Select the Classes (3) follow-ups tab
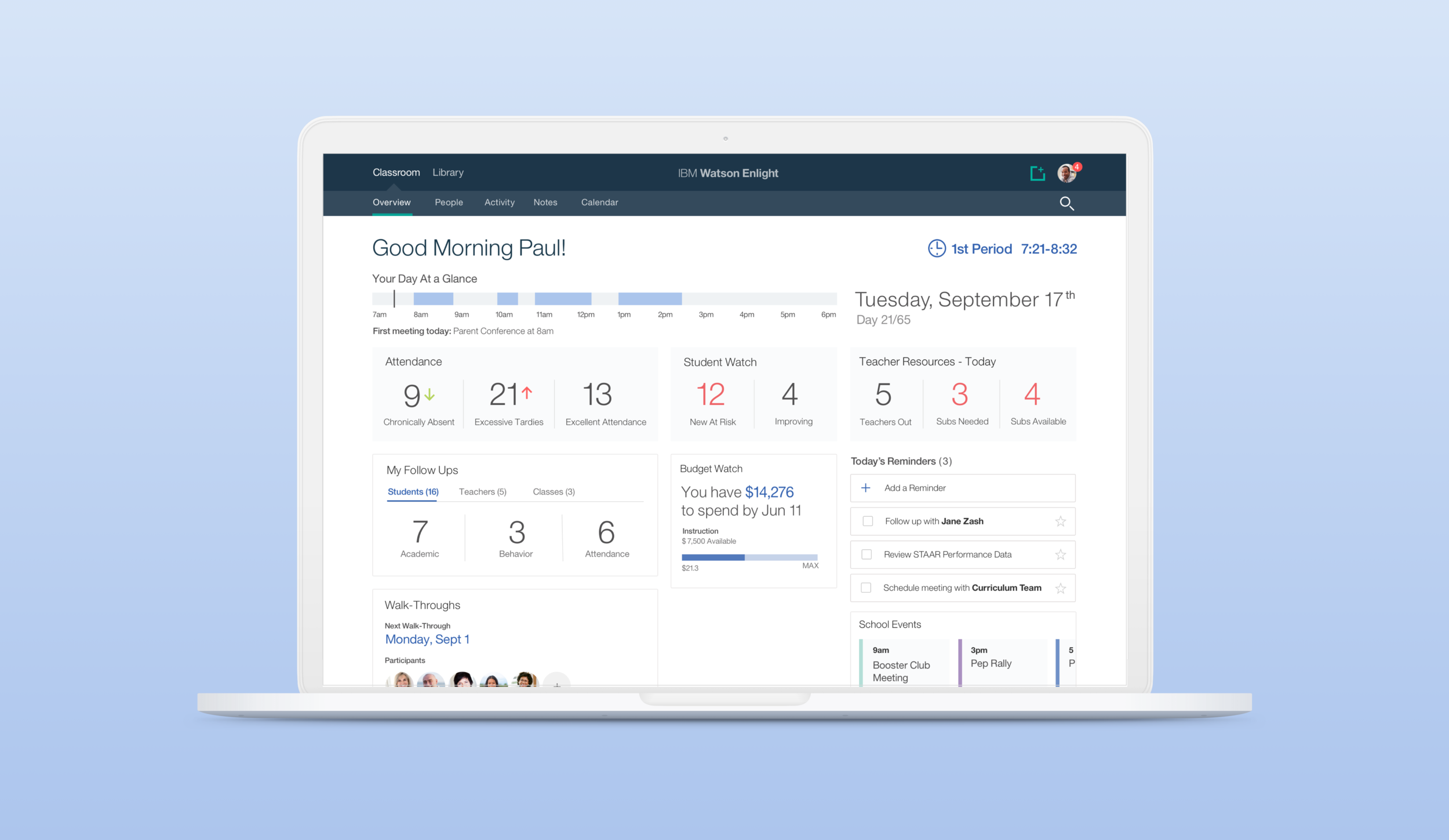The width and height of the screenshot is (1449, 840). pos(554,492)
